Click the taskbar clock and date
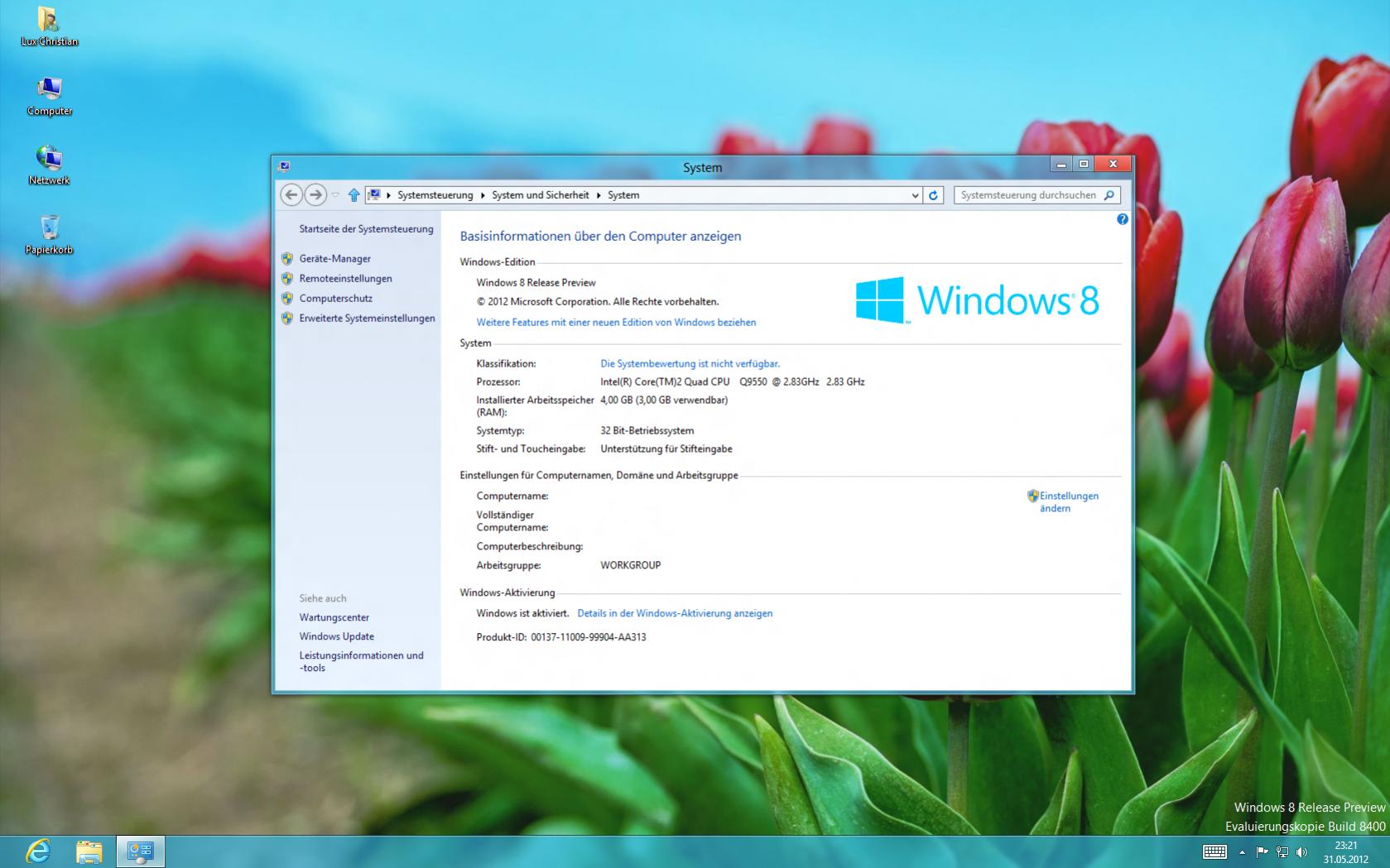The height and width of the screenshot is (868, 1390). pyautogui.click(x=1345, y=852)
